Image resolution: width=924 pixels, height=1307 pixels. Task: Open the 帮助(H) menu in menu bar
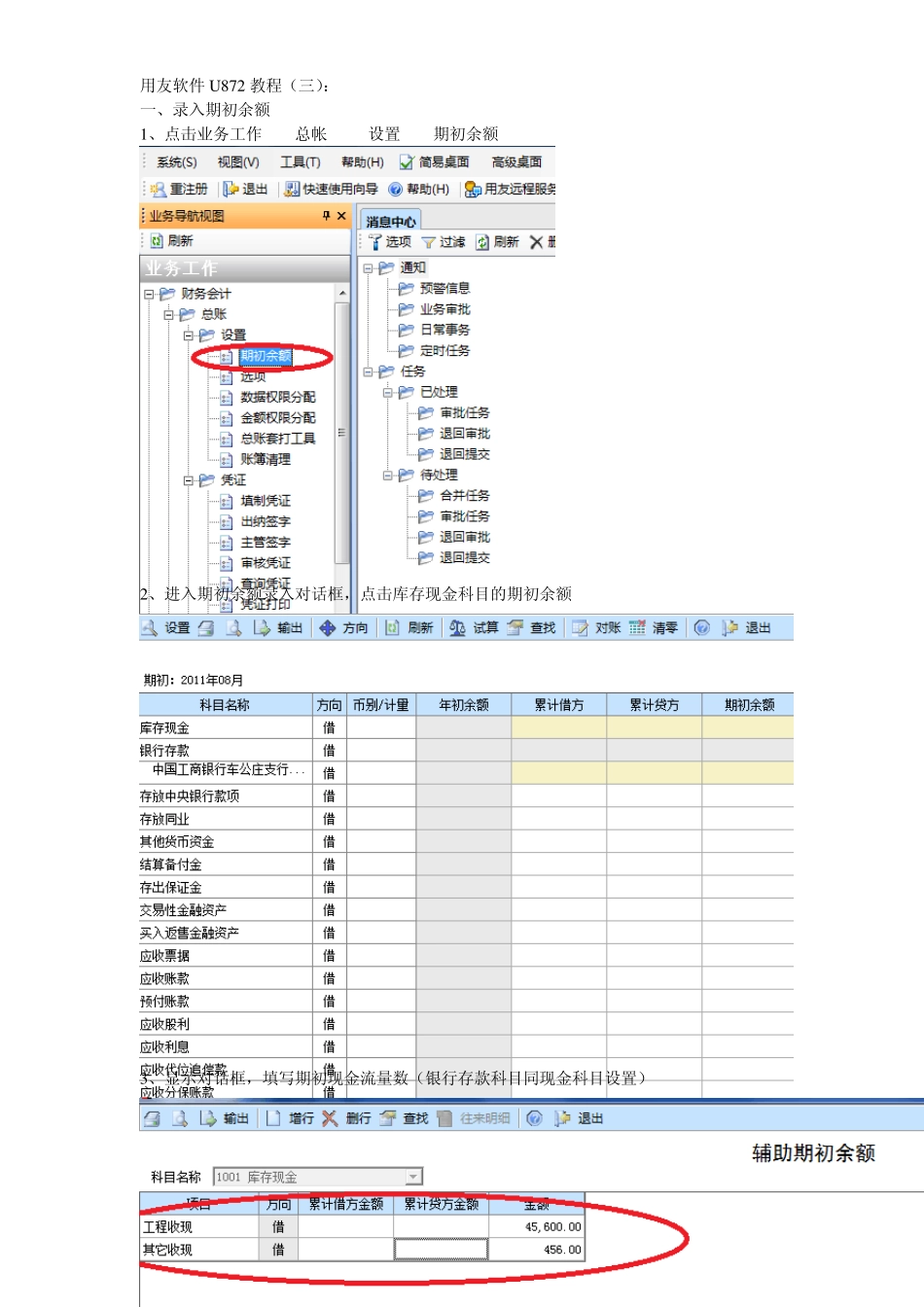click(362, 162)
